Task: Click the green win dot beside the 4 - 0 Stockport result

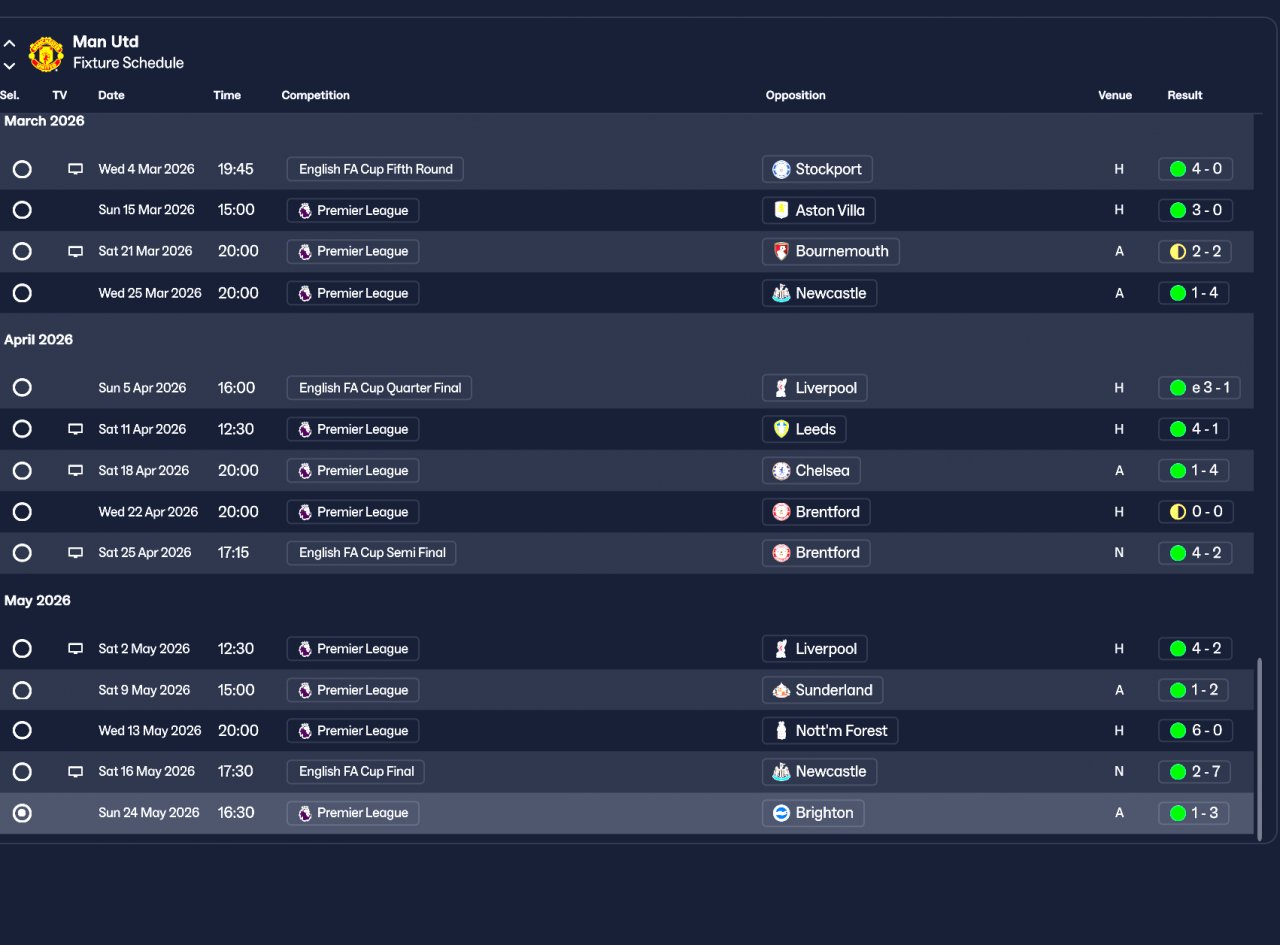Action: point(1178,169)
